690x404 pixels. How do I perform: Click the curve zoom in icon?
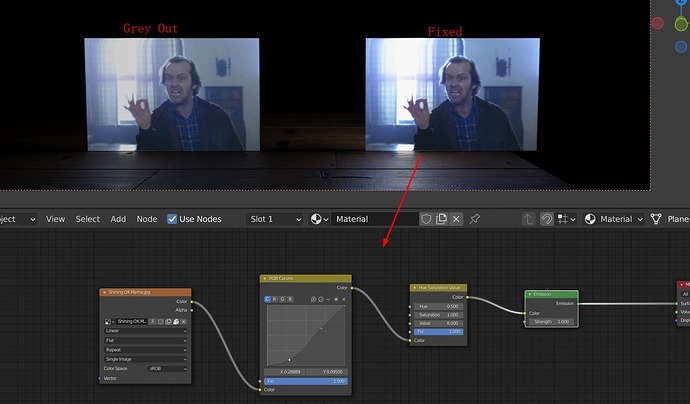pyautogui.click(x=313, y=299)
